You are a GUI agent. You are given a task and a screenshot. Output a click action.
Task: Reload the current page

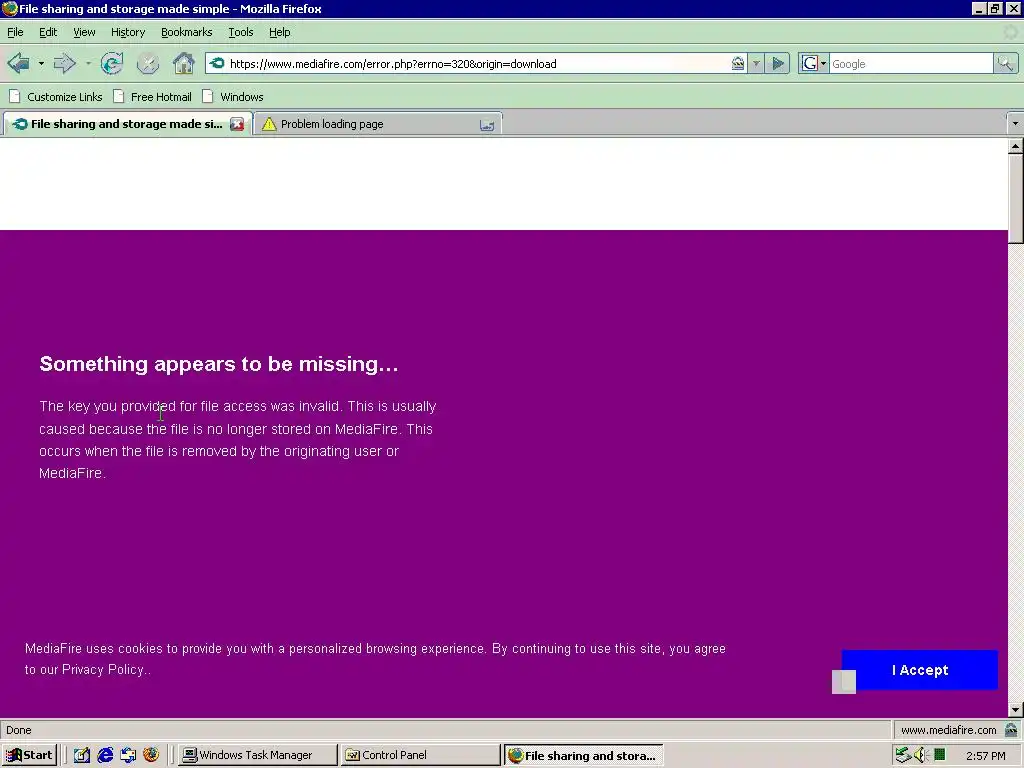tap(112, 63)
